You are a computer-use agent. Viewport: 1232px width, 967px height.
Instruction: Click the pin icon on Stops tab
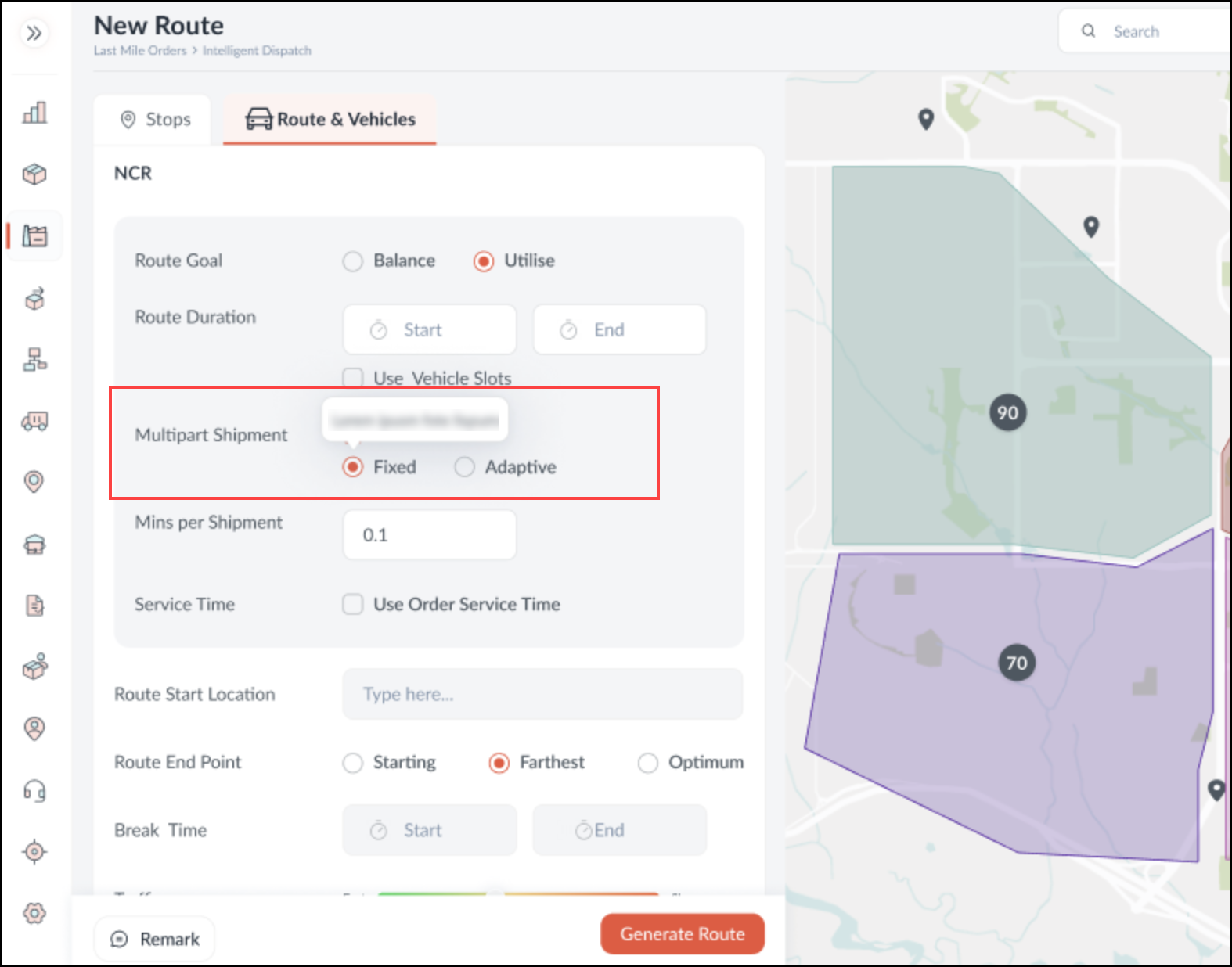(128, 120)
